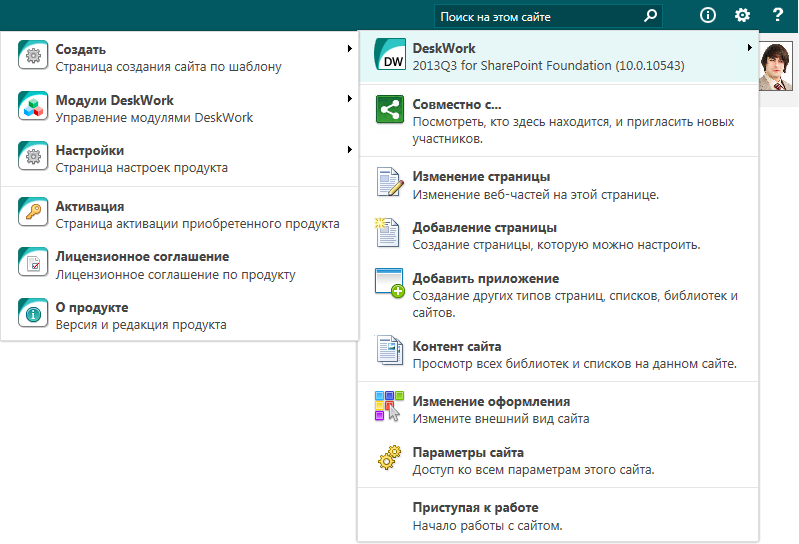Click the Модули DeskWork cubes icon
Viewport: 799px width, 544px height.
pos(33,105)
